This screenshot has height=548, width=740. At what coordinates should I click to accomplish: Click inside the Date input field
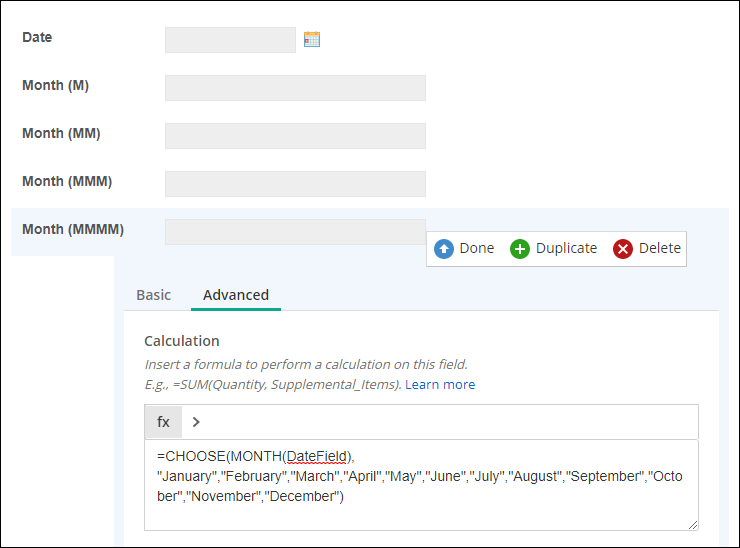[x=230, y=40]
